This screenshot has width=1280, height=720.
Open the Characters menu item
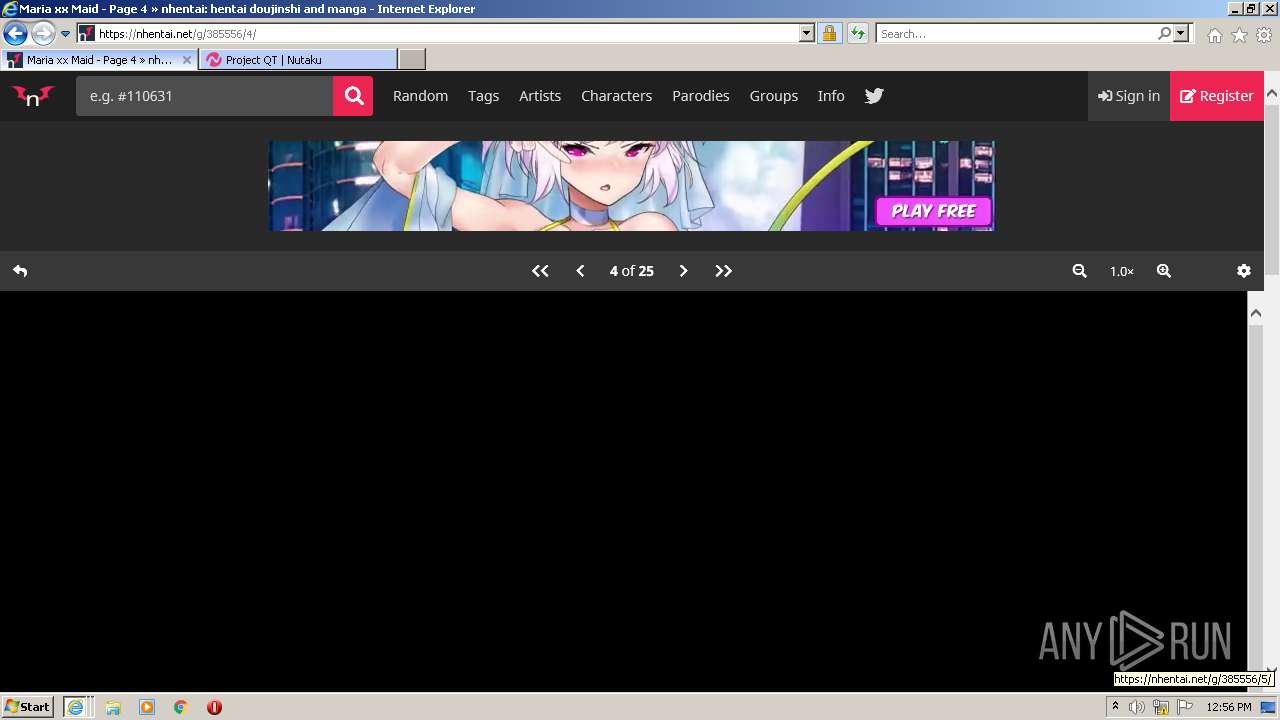[616, 96]
